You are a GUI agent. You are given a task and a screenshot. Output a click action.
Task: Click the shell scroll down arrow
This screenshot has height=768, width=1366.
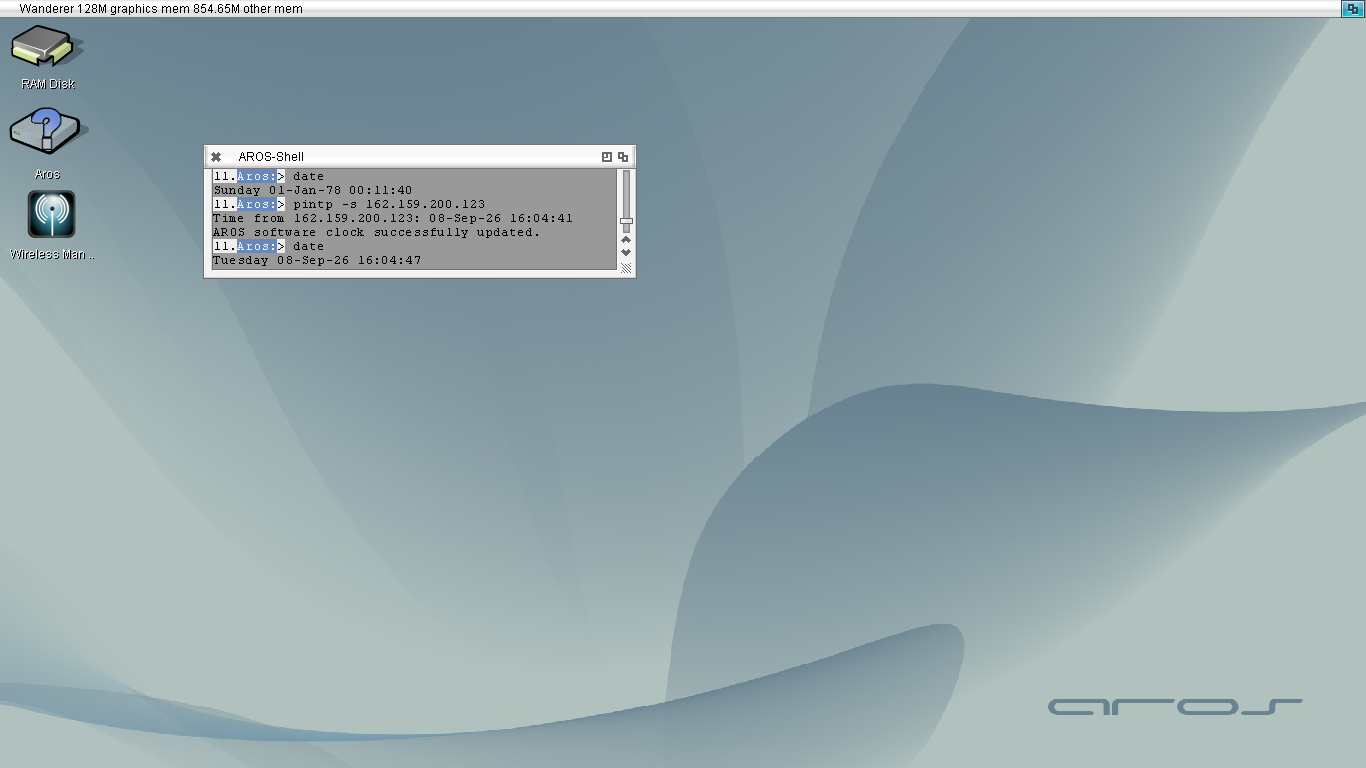pyautogui.click(x=626, y=252)
